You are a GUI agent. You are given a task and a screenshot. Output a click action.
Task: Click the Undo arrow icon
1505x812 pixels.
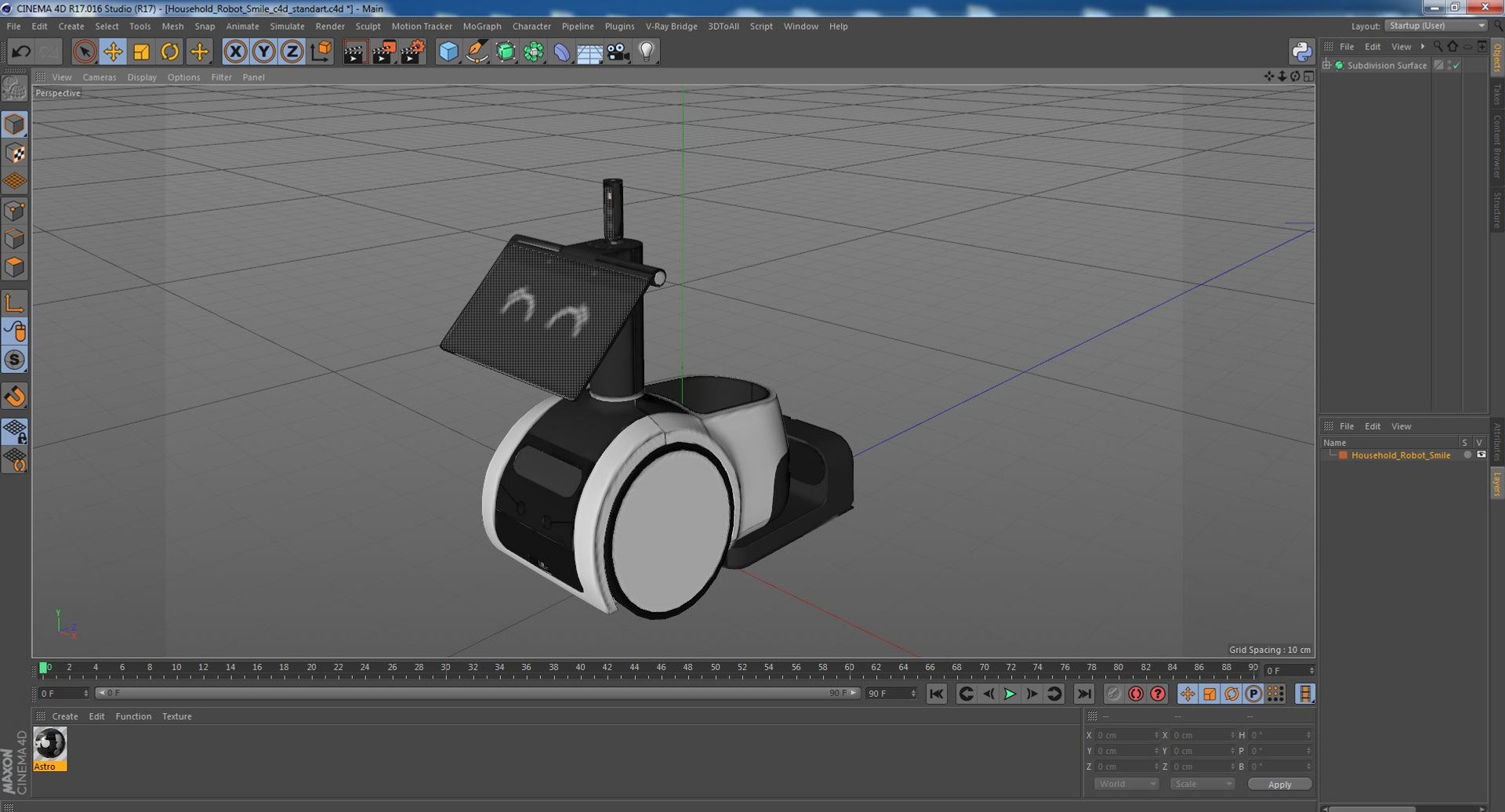coord(21,52)
